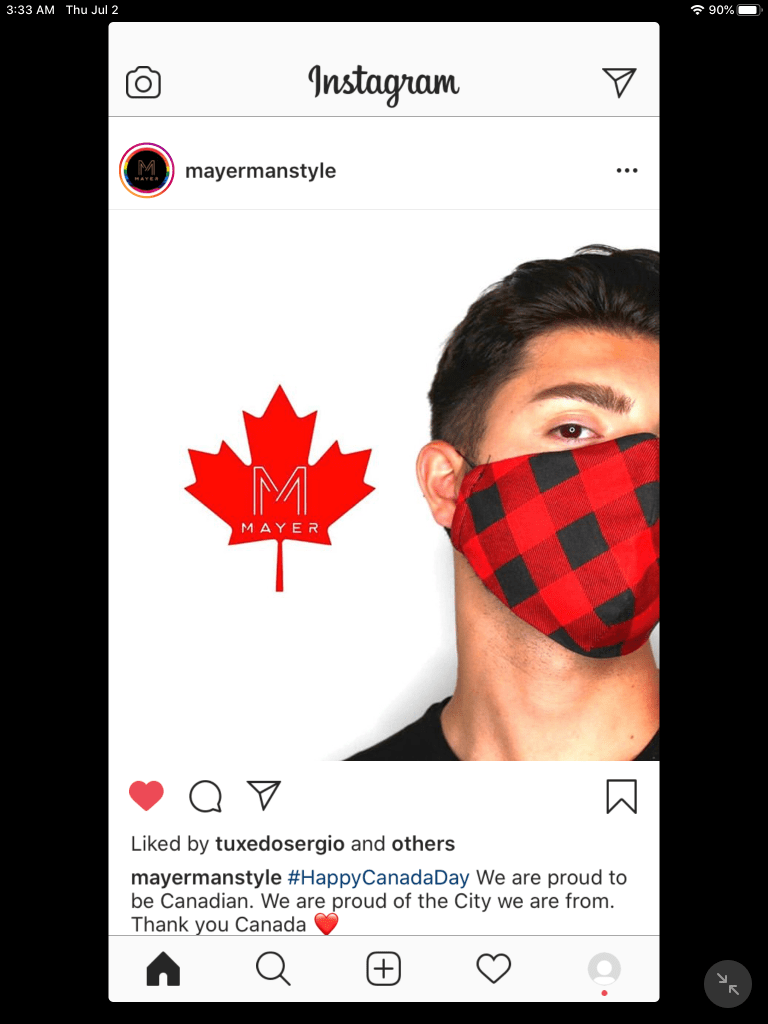
Task: Open activity heart tab in bottom bar
Action: [494, 968]
